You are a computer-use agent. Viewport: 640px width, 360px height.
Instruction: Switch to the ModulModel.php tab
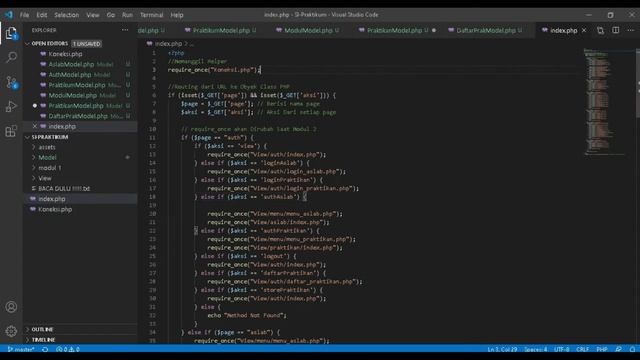[x=308, y=30]
